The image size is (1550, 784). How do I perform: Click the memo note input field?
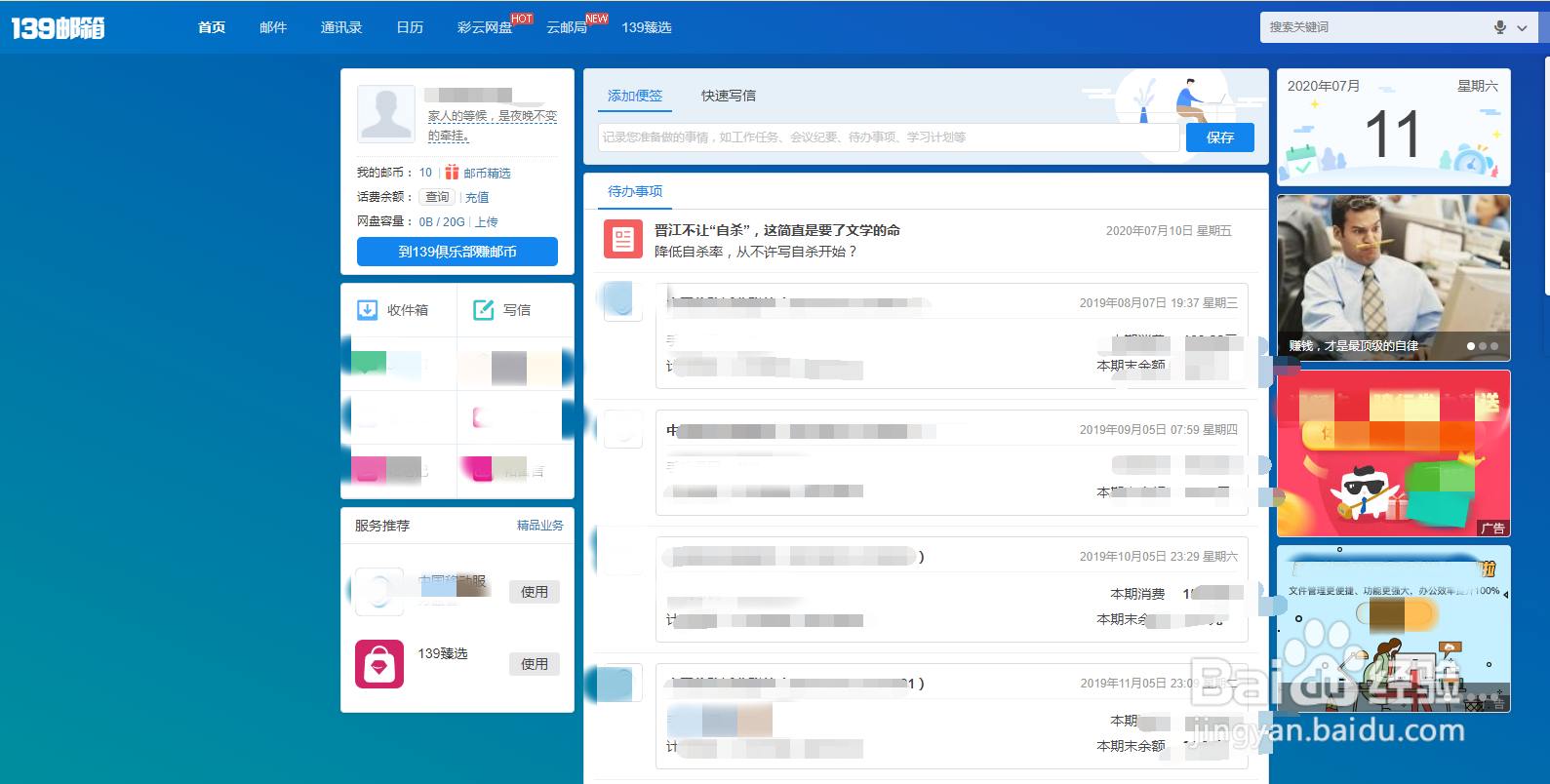click(x=889, y=137)
